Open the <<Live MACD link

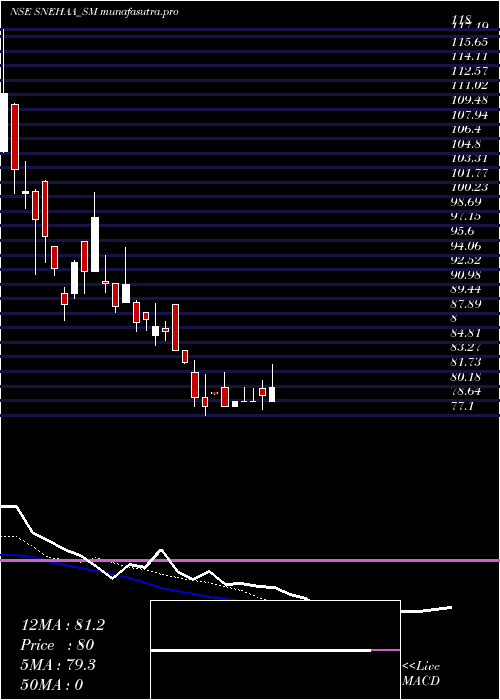(x=421, y=674)
